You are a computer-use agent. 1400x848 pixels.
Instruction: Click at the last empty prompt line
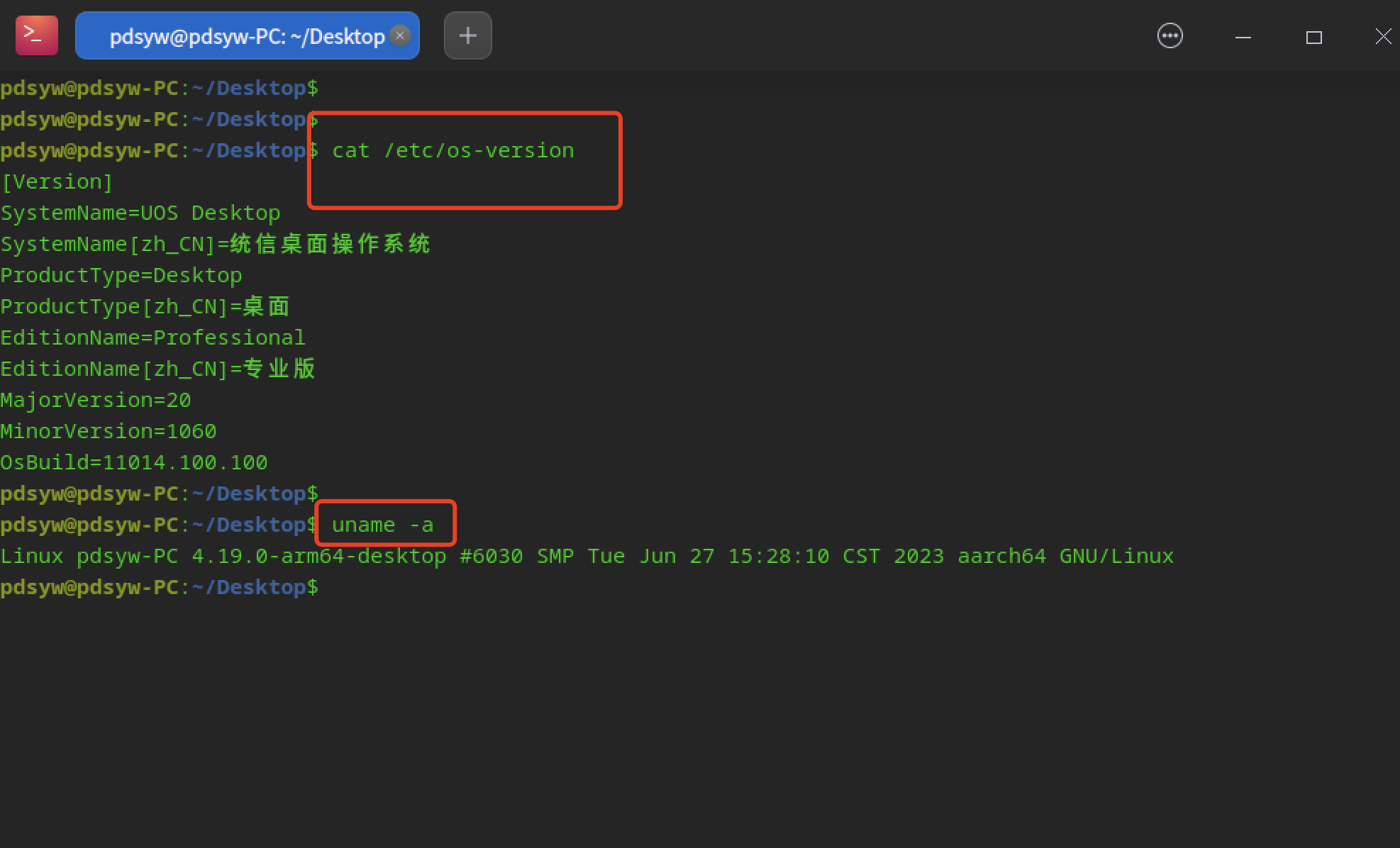coord(159,587)
